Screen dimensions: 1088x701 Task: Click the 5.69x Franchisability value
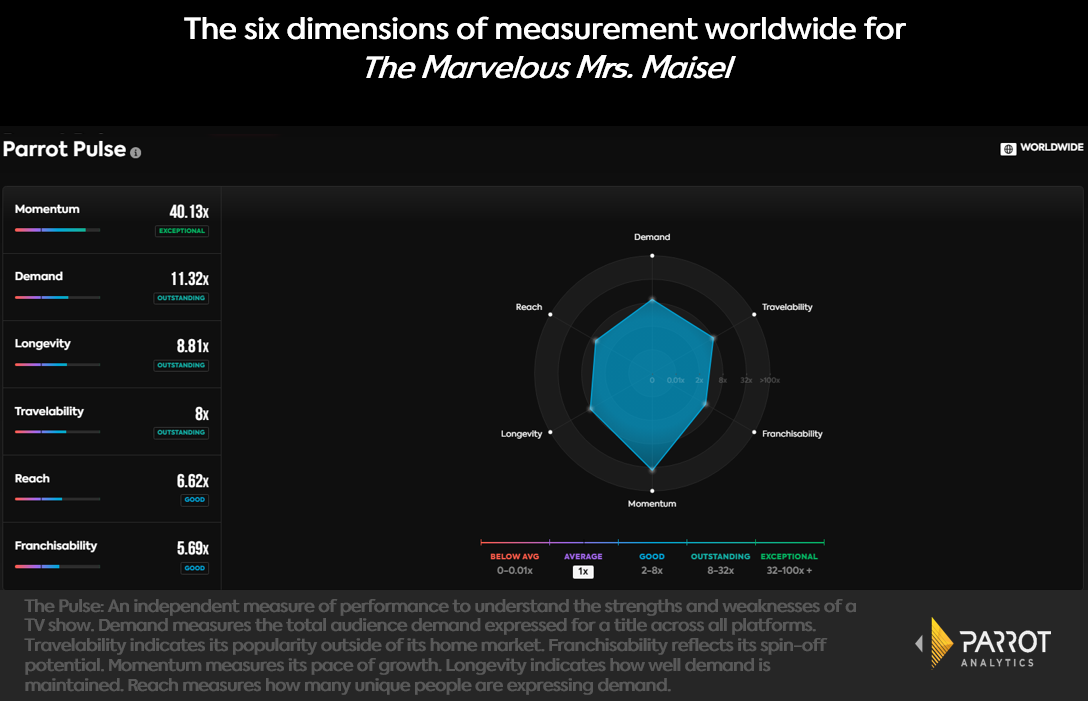[192, 548]
